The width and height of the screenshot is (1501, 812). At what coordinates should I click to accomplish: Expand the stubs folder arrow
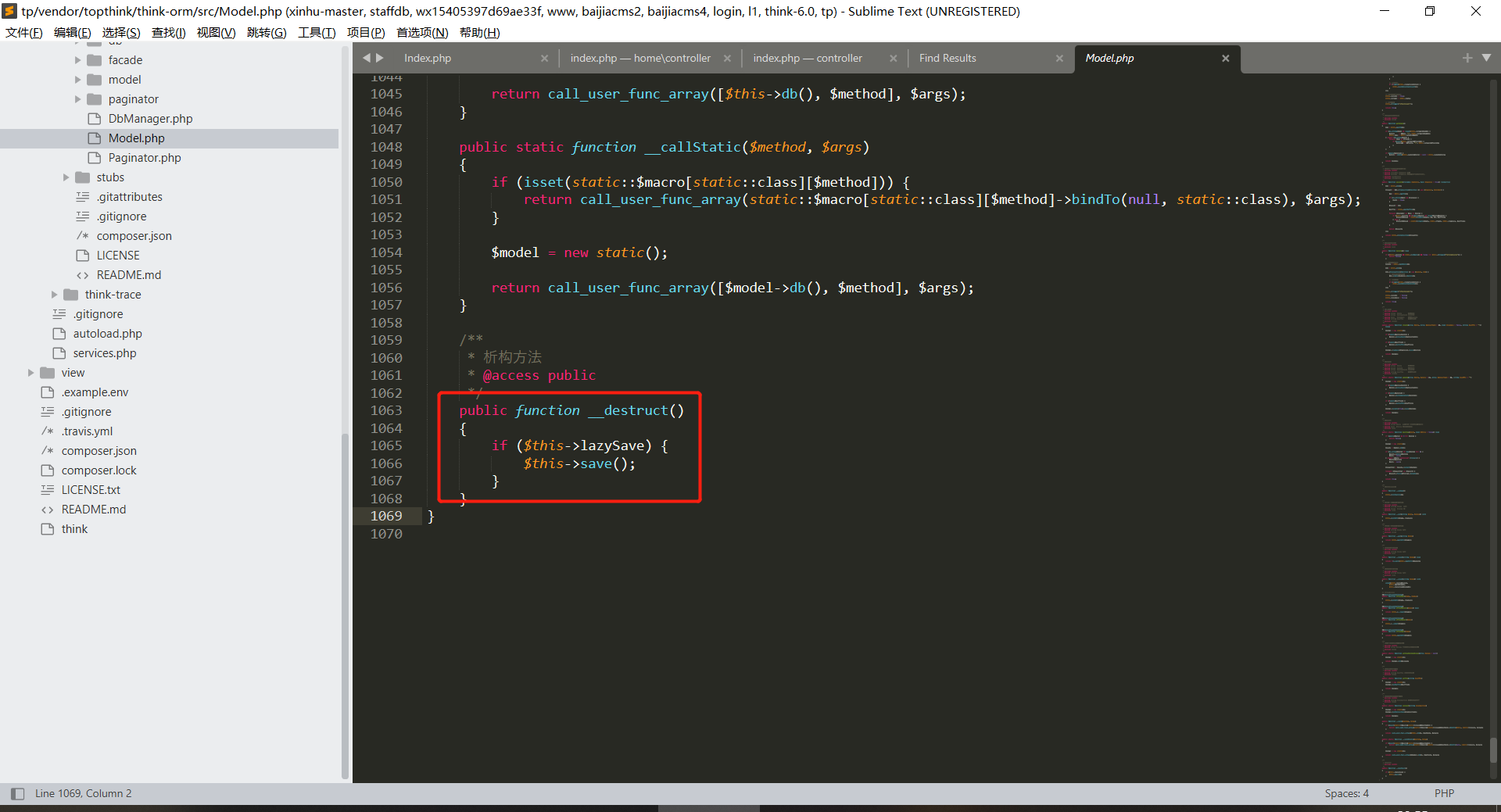pos(66,177)
